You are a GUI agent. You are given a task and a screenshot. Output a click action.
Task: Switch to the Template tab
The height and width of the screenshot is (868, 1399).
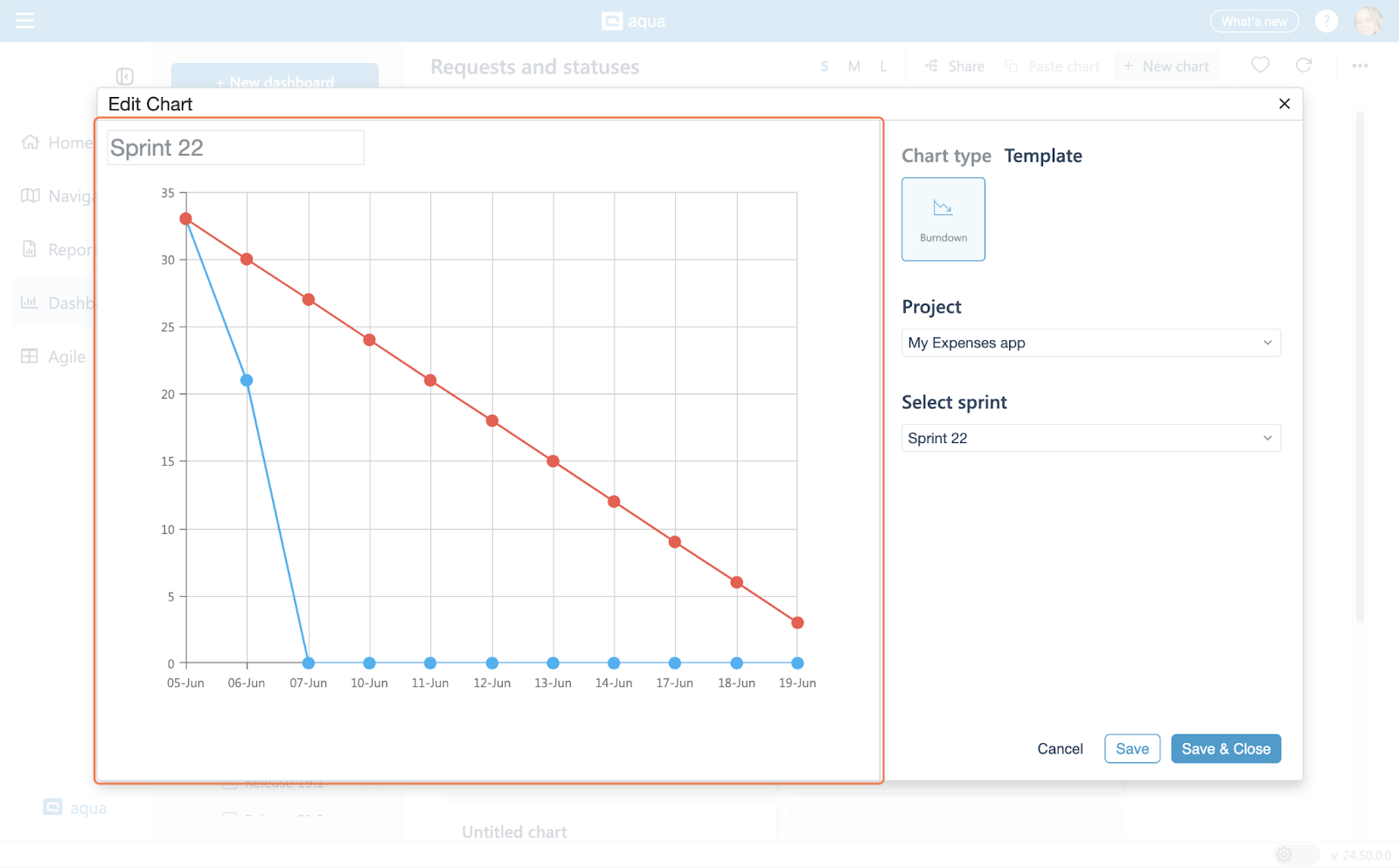(1042, 156)
